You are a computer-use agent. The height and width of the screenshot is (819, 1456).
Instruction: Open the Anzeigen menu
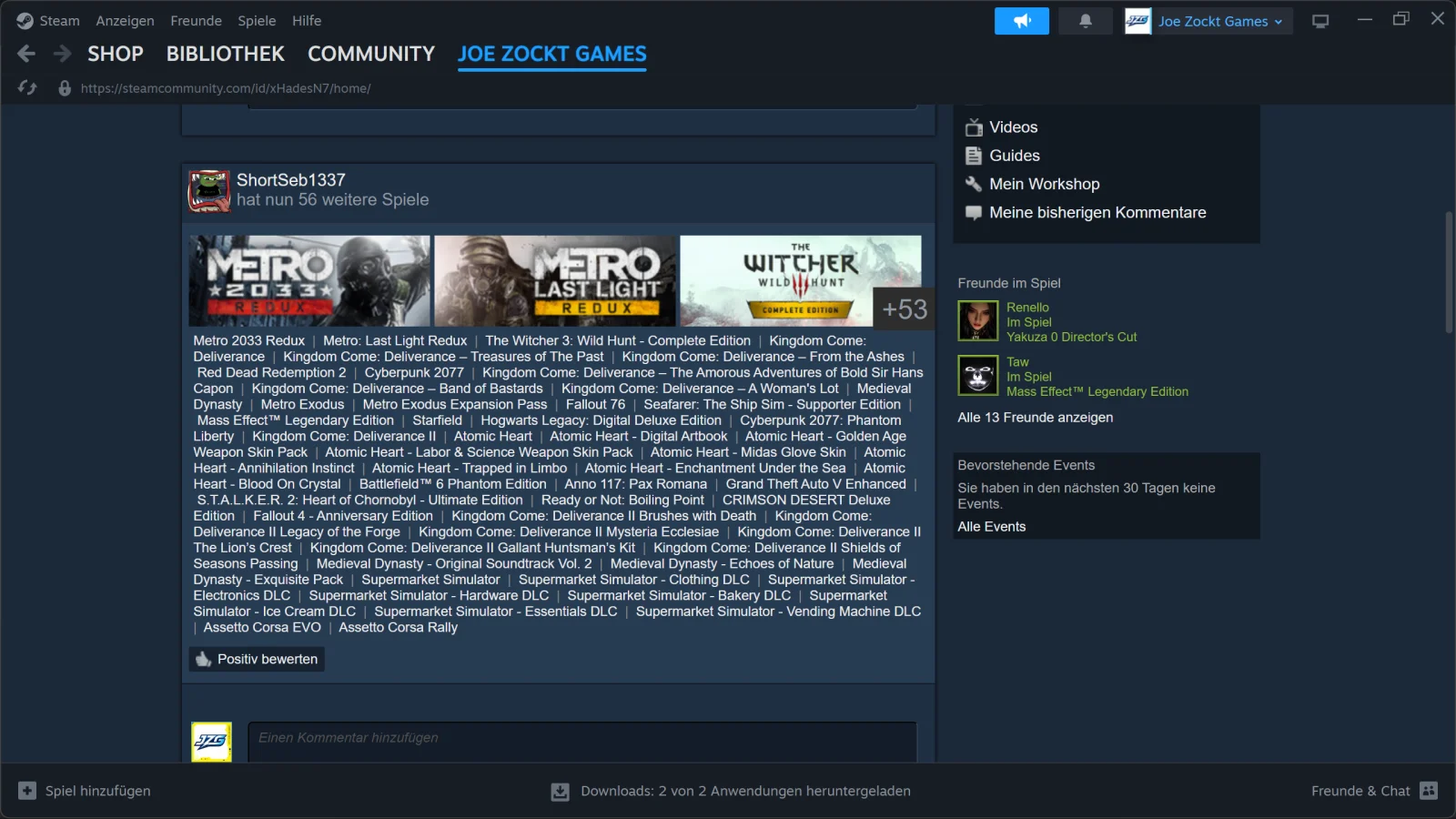125,20
